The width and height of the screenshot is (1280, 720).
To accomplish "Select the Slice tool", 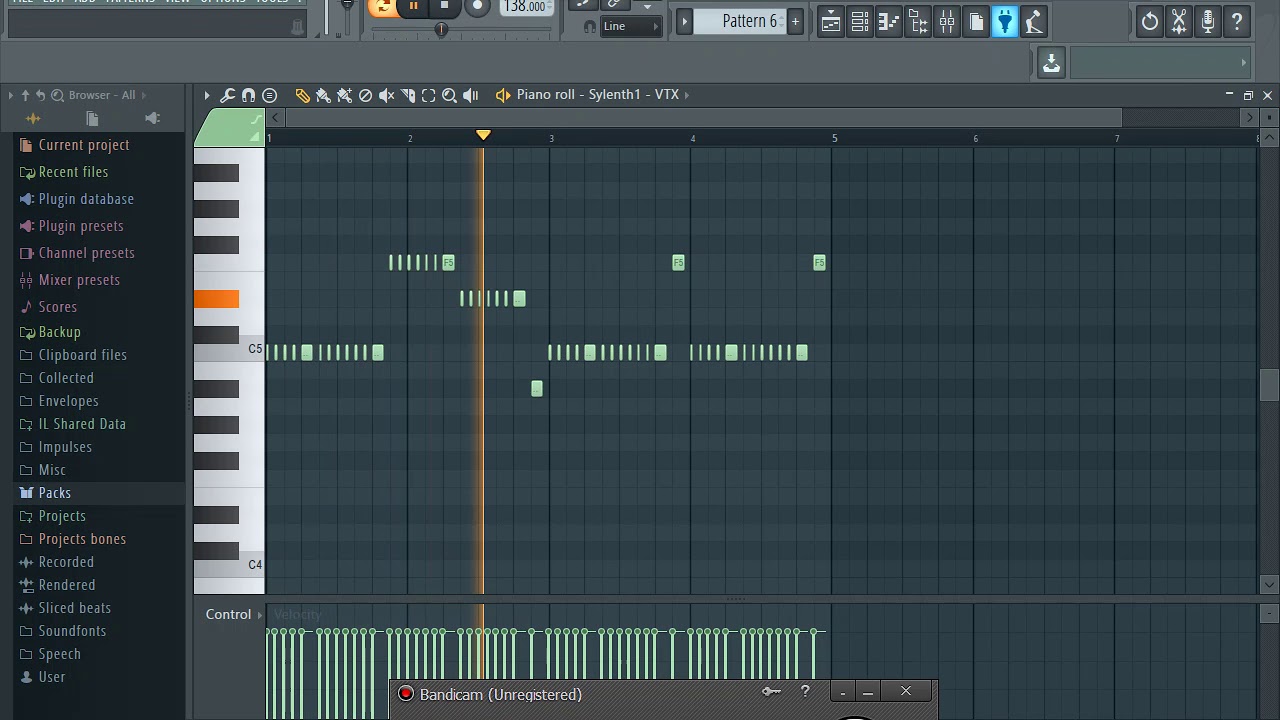I will 407,95.
